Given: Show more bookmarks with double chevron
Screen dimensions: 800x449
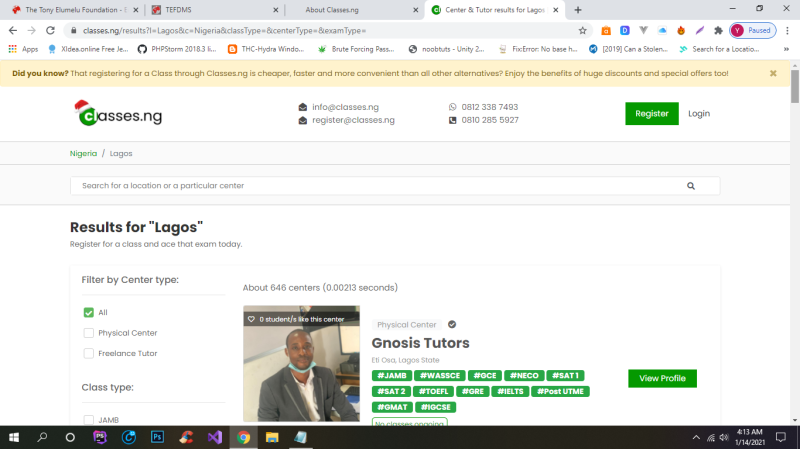Looking at the screenshot, I should coord(786,49).
